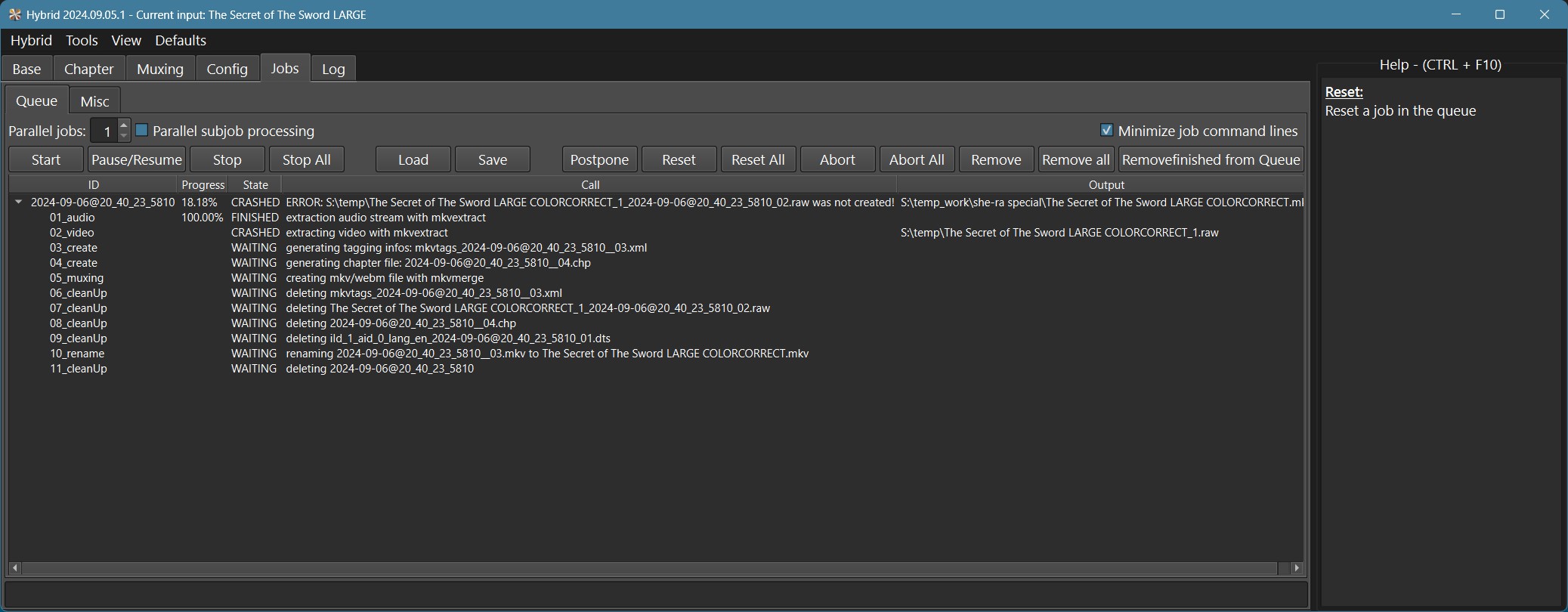This screenshot has width=1568, height=612.
Task: Click the Pause/Resume button
Action: [x=137, y=159]
